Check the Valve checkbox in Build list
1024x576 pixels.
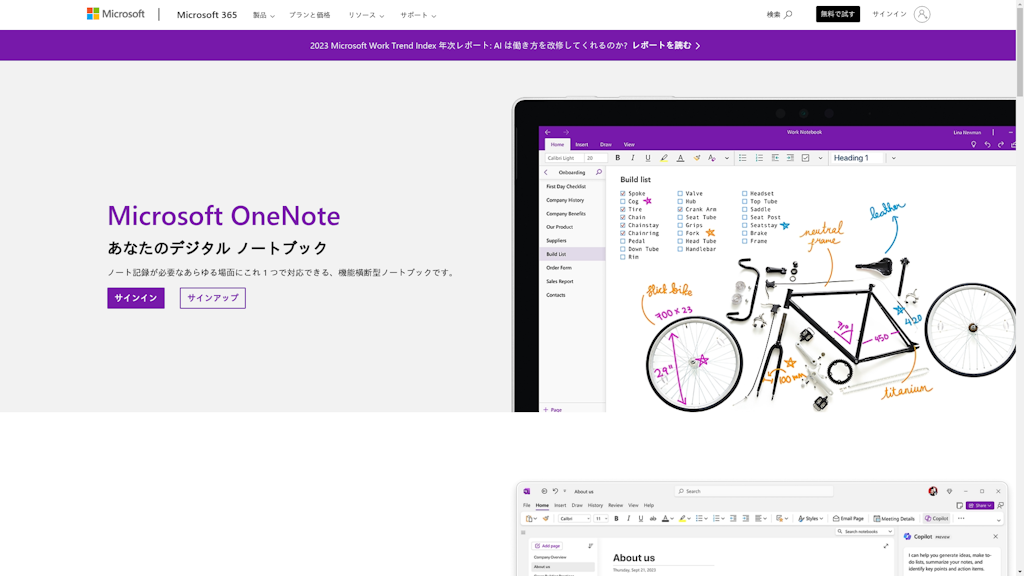(x=680, y=193)
